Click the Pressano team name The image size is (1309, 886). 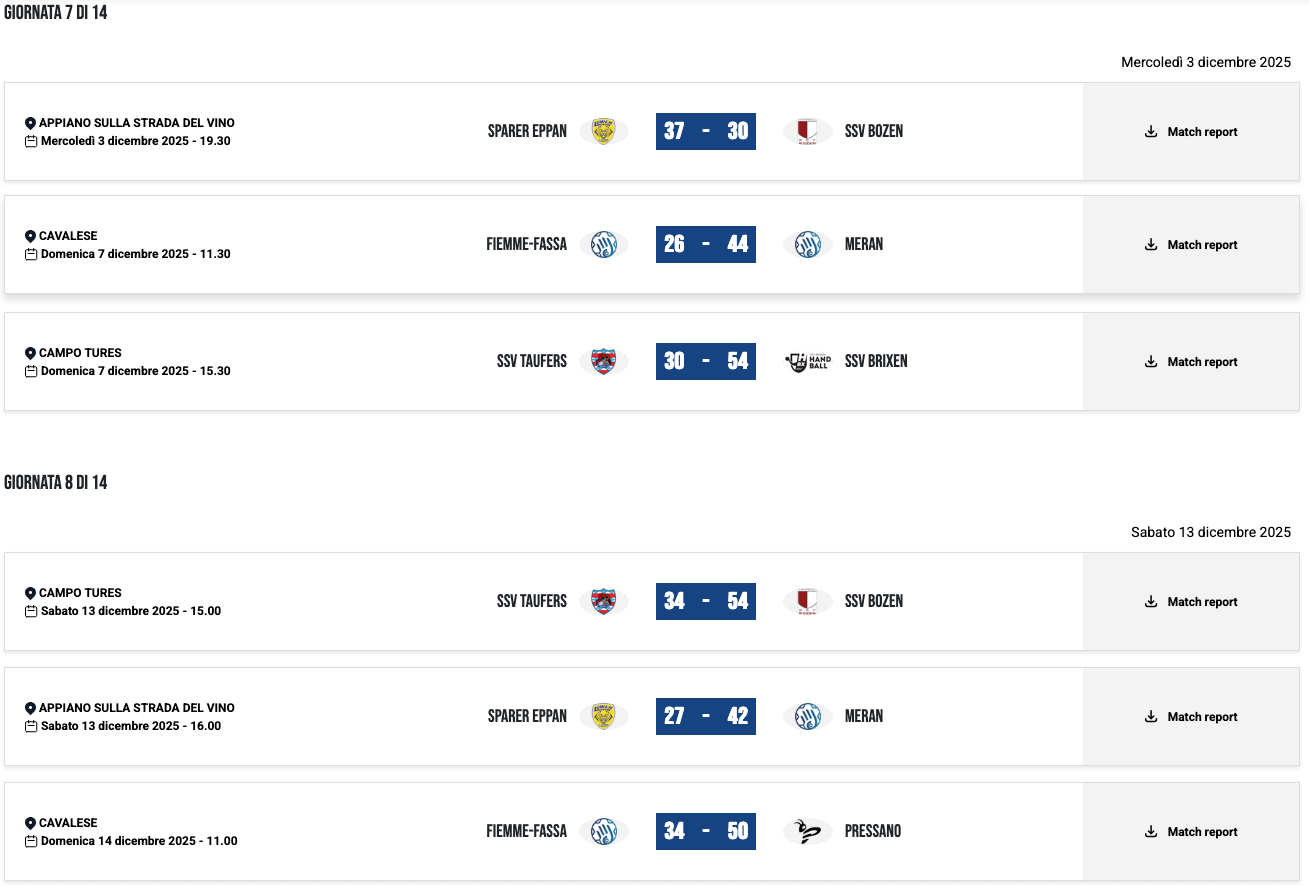coord(873,832)
